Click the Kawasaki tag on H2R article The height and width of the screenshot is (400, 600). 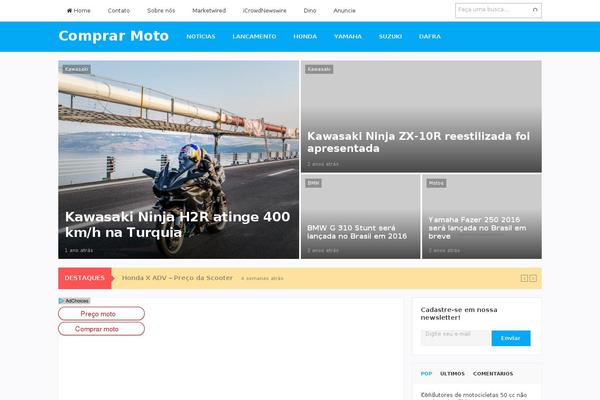point(77,69)
